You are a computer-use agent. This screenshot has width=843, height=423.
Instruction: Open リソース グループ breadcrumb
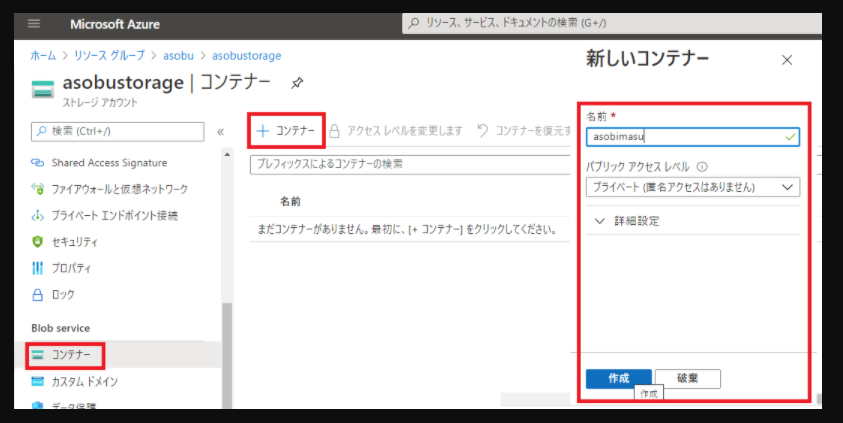click(x=109, y=55)
